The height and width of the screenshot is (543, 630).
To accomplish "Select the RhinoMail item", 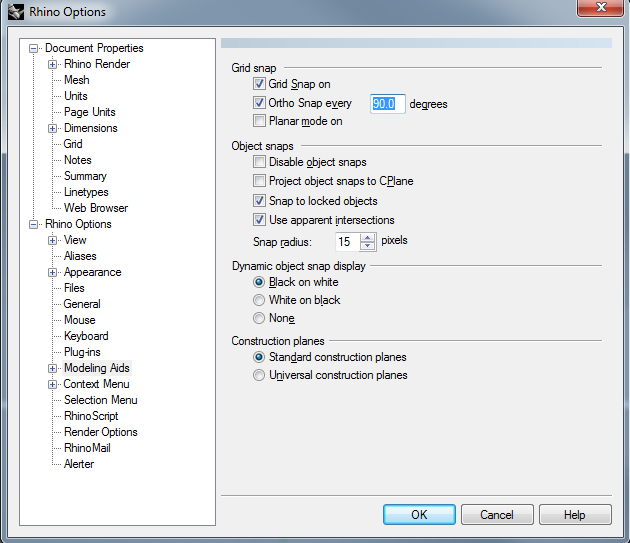I will coord(87,448).
